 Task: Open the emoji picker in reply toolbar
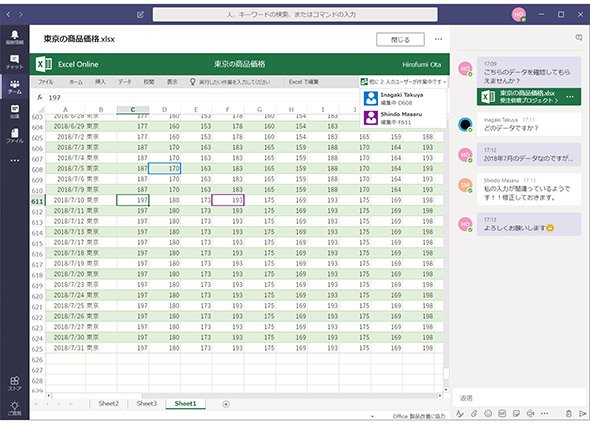coord(488,413)
